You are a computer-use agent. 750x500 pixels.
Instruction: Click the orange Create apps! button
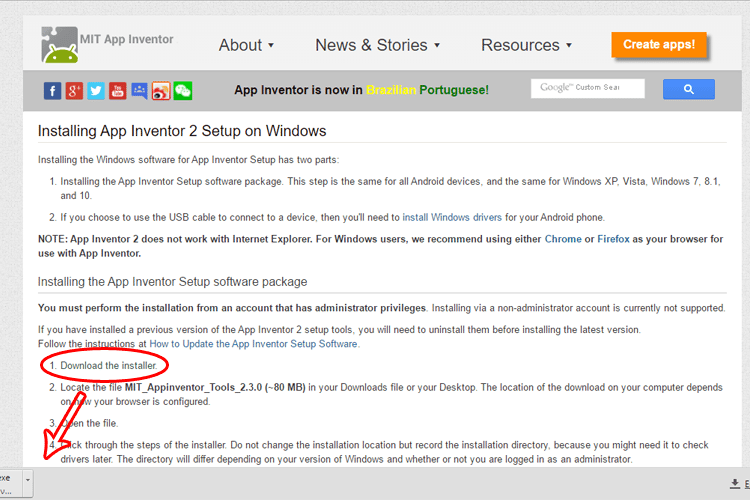[x=659, y=44]
